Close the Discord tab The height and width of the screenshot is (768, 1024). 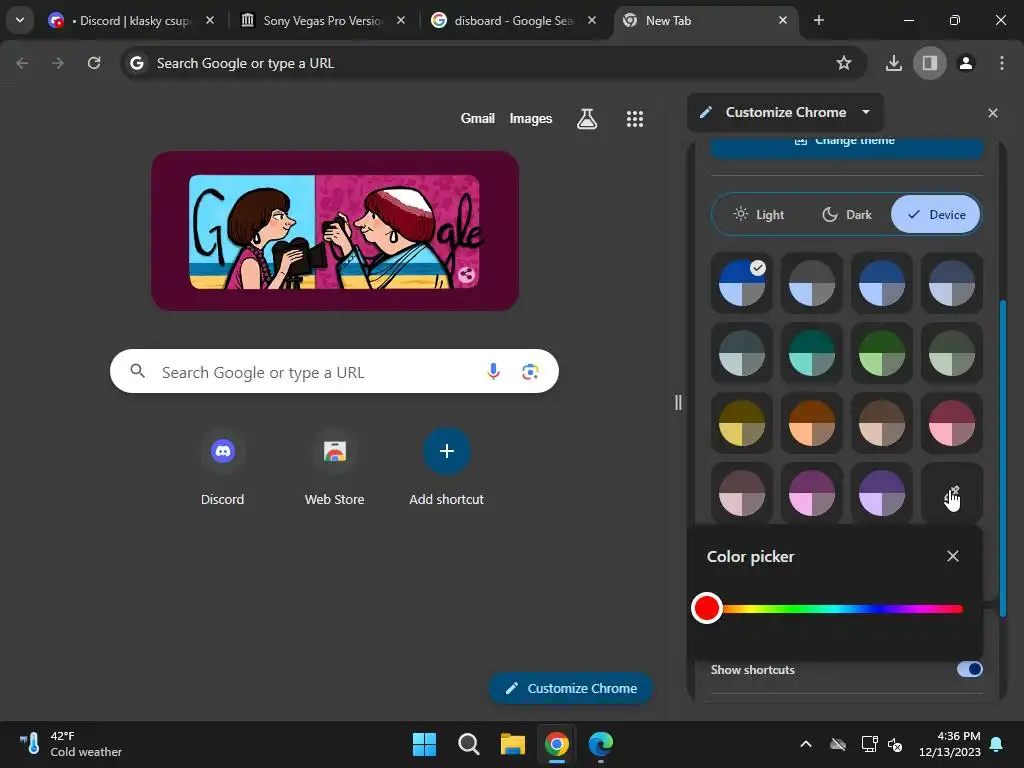[210, 21]
